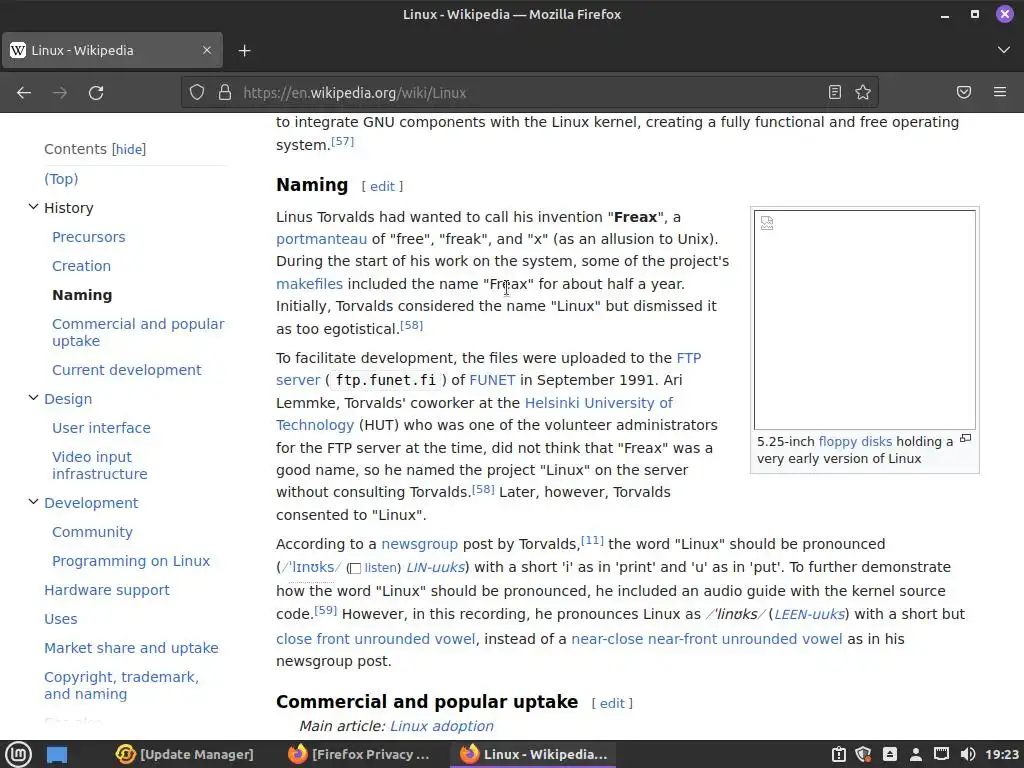Jump to citation [57]
The height and width of the screenshot is (768, 1024).
click(343, 141)
